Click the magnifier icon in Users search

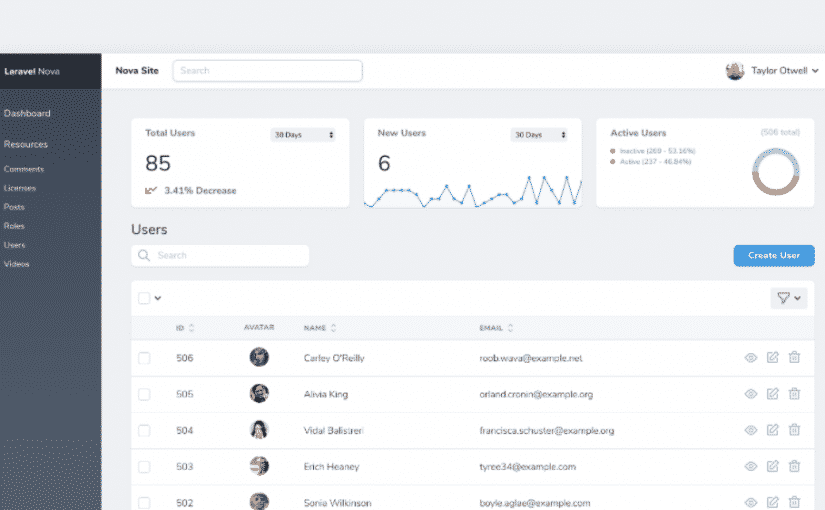tap(144, 255)
